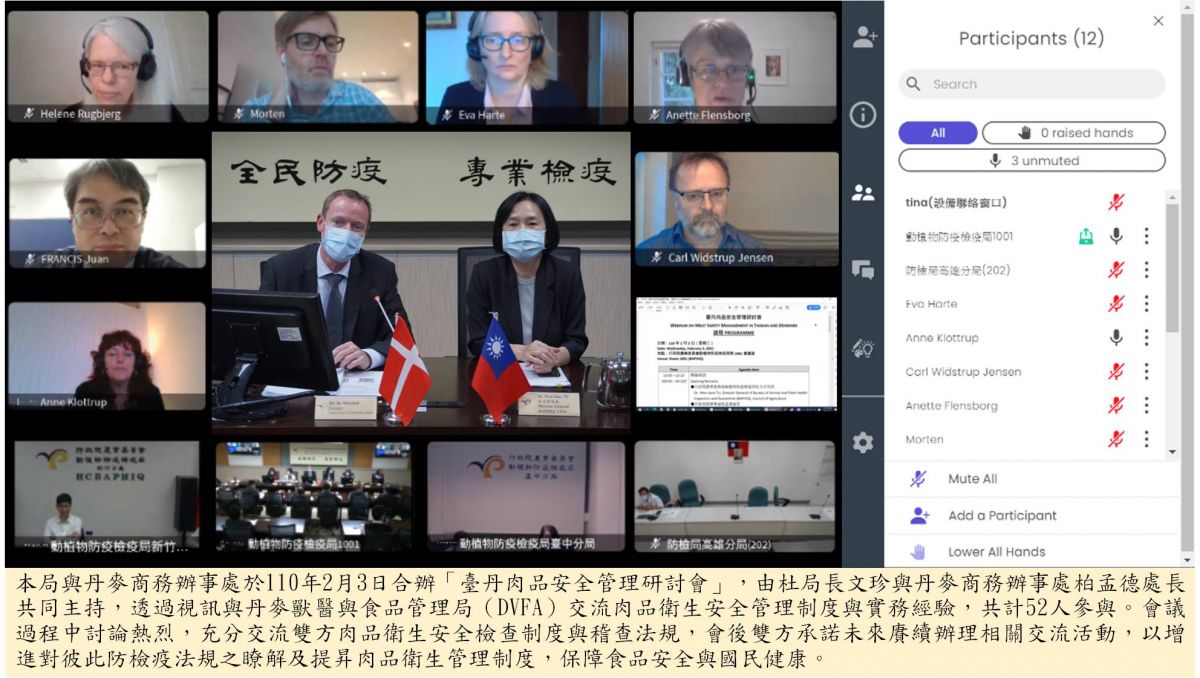The width and height of the screenshot is (1200, 678).
Task: Open the participants panel sidebar icon
Action: pyautogui.click(x=863, y=193)
